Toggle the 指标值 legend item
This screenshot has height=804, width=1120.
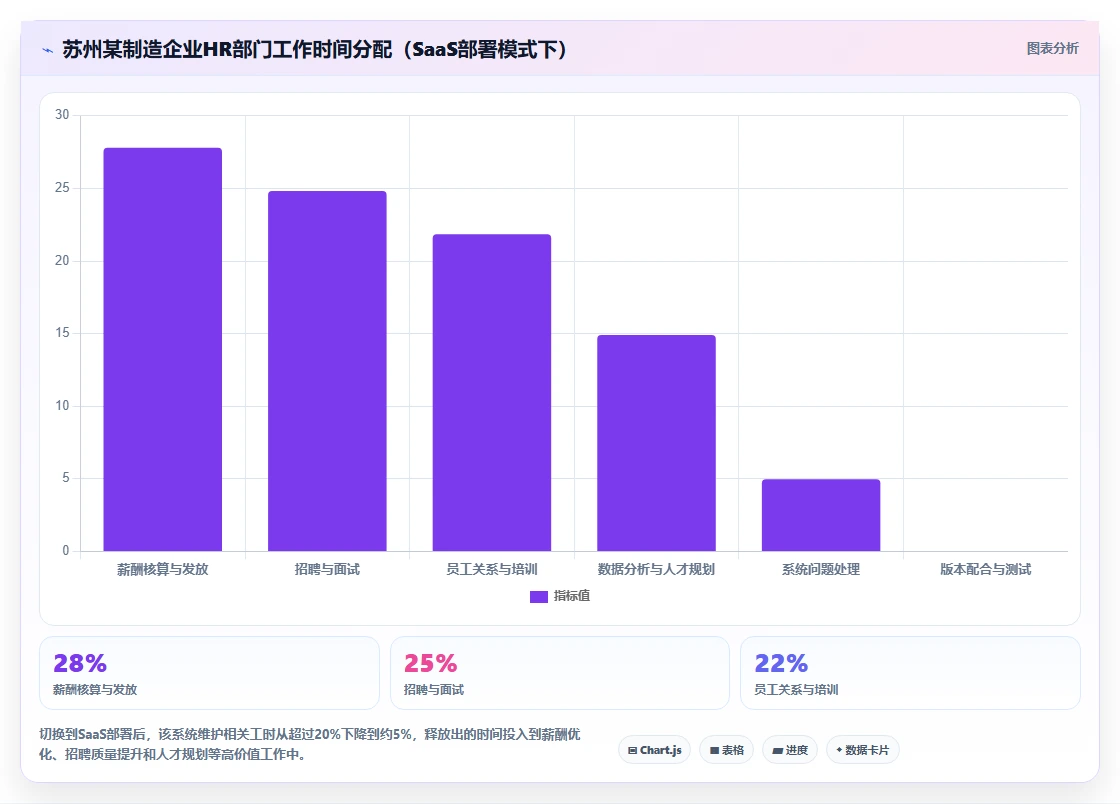click(x=560, y=596)
